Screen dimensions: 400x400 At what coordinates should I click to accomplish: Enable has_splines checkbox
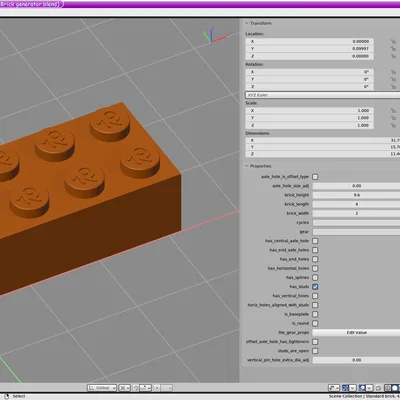[315, 277]
